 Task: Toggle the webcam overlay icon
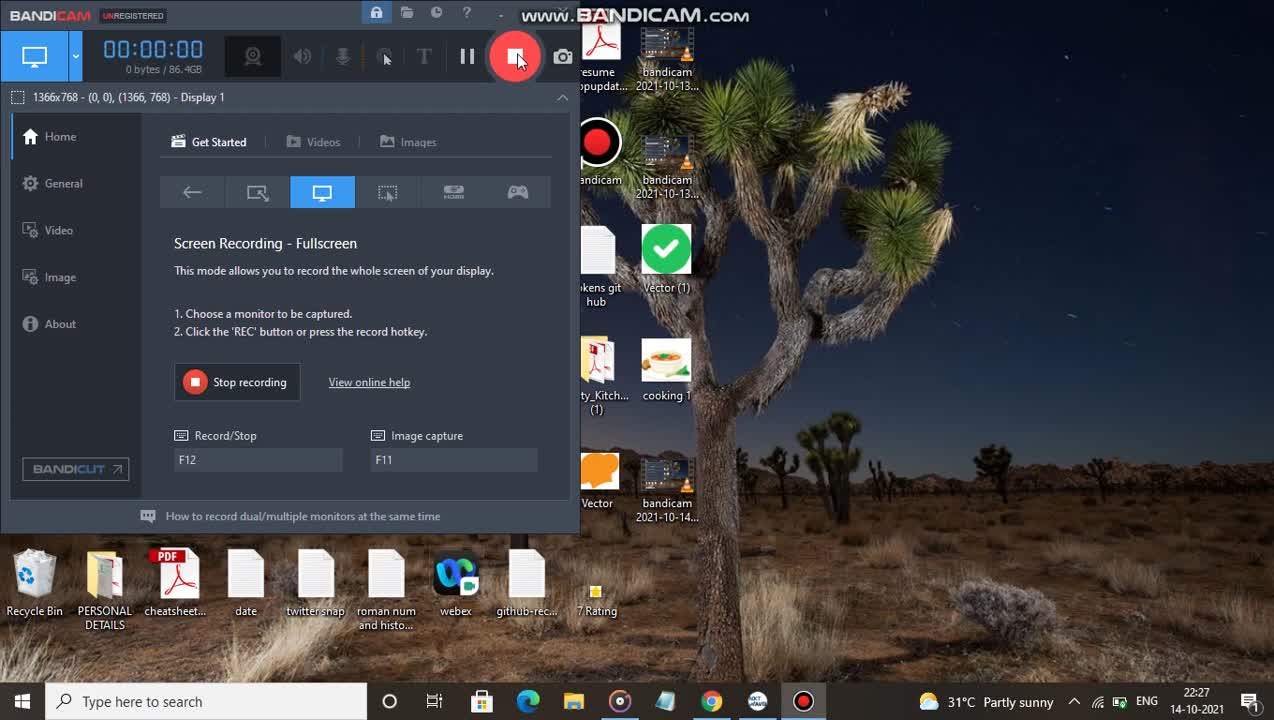pyautogui.click(x=253, y=57)
